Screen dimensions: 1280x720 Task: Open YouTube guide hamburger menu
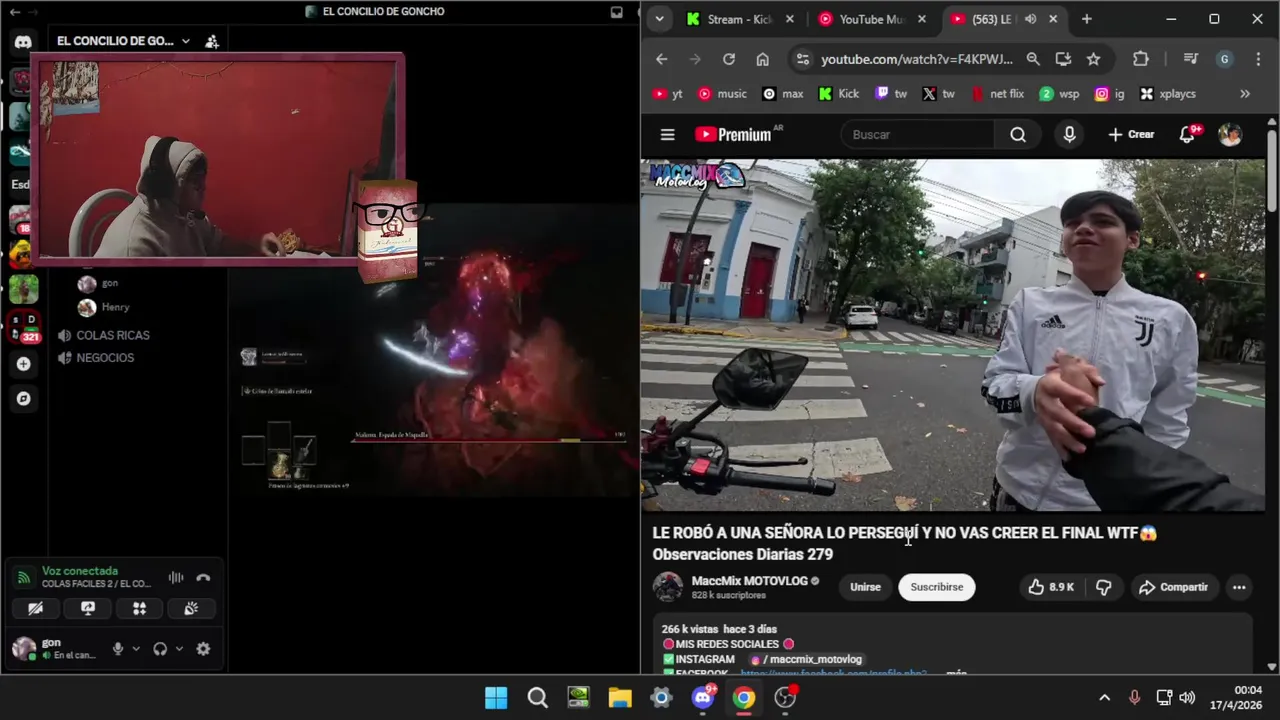(667, 134)
